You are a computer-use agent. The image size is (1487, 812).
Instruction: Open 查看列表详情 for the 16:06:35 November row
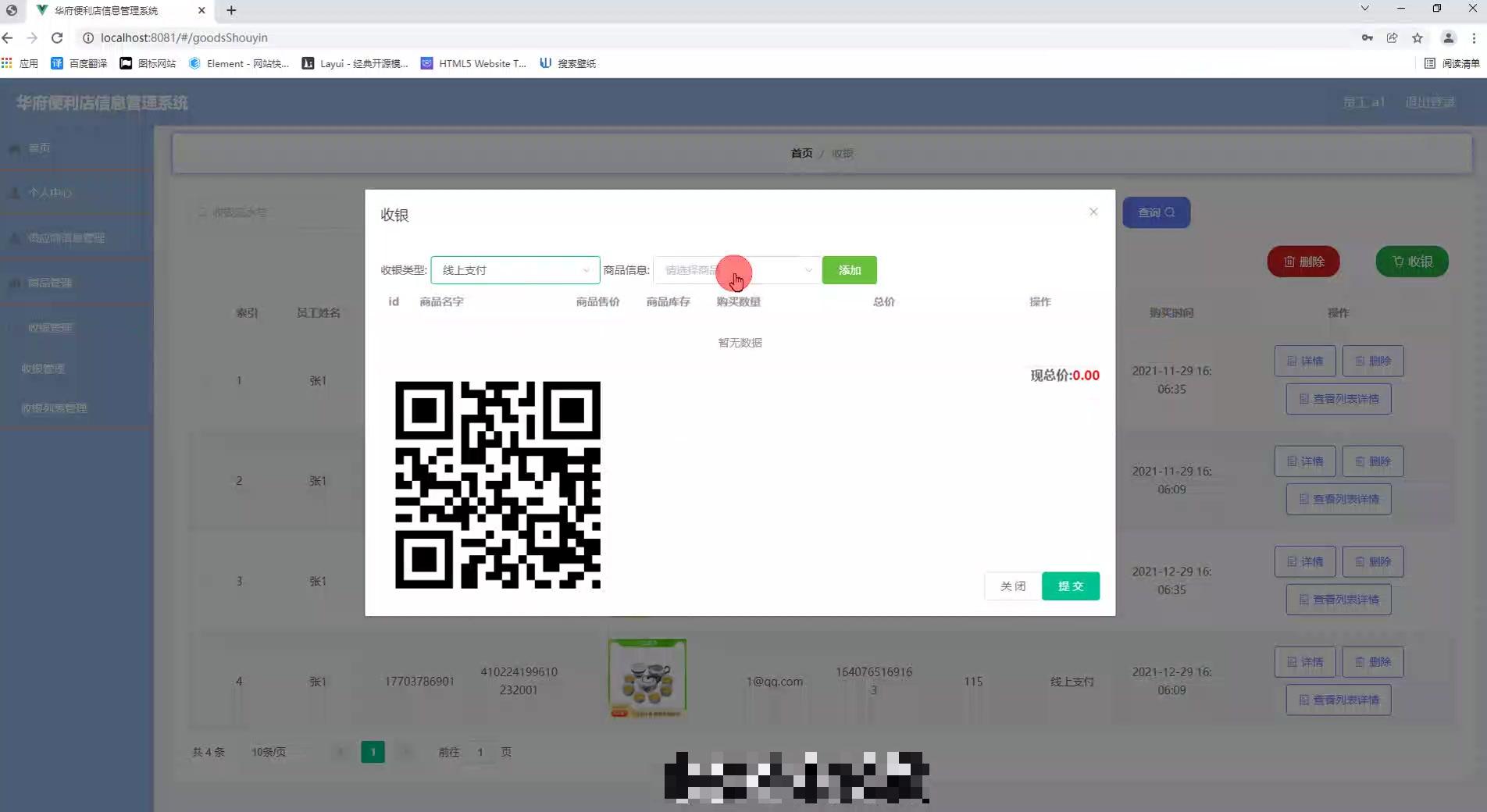coord(1339,399)
